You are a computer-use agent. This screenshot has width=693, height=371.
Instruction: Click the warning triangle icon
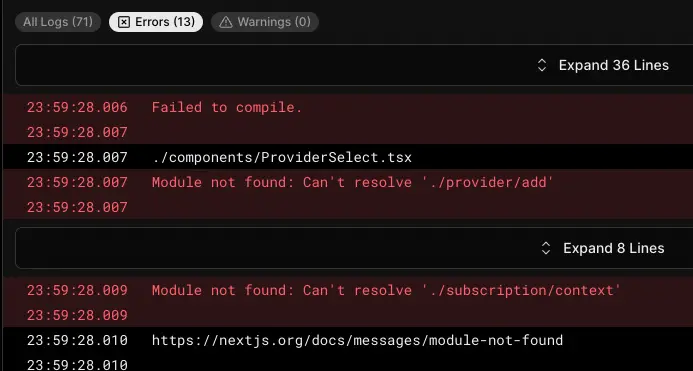[226, 22]
